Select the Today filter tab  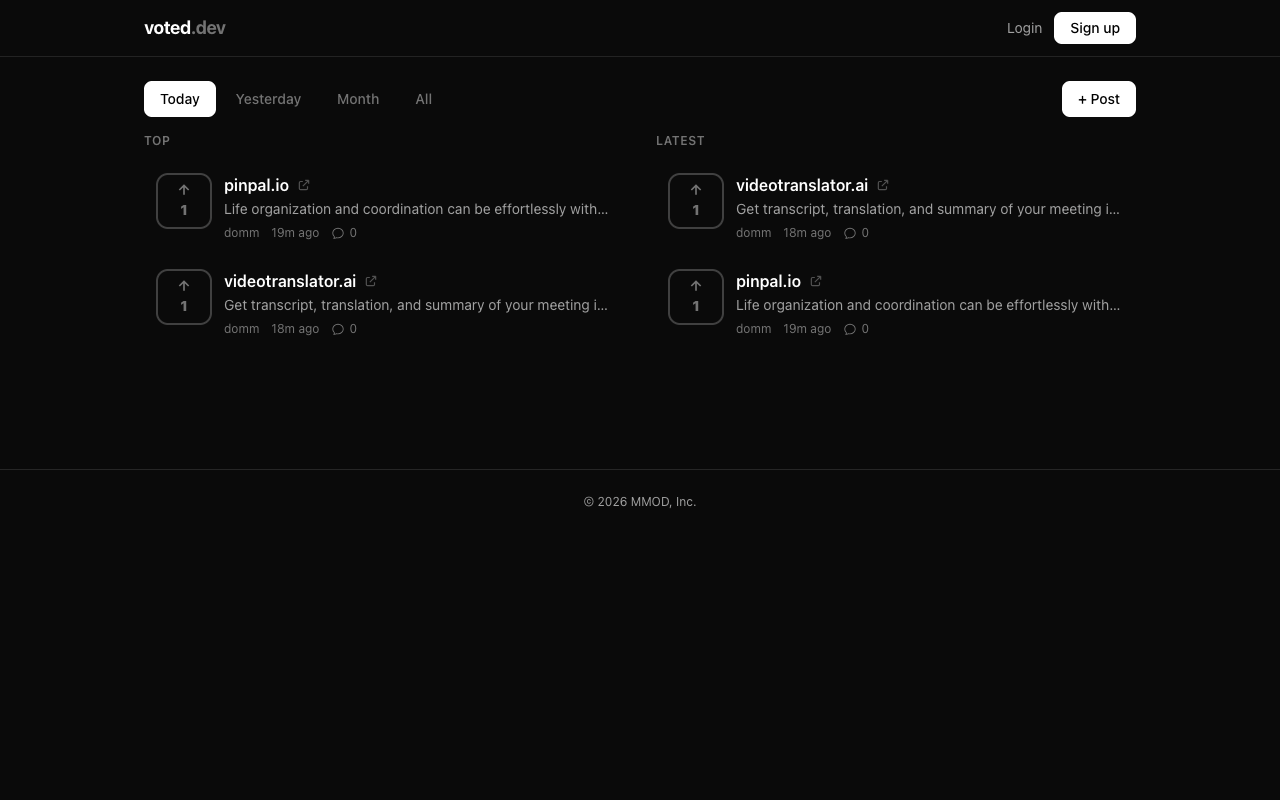coord(180,99)
